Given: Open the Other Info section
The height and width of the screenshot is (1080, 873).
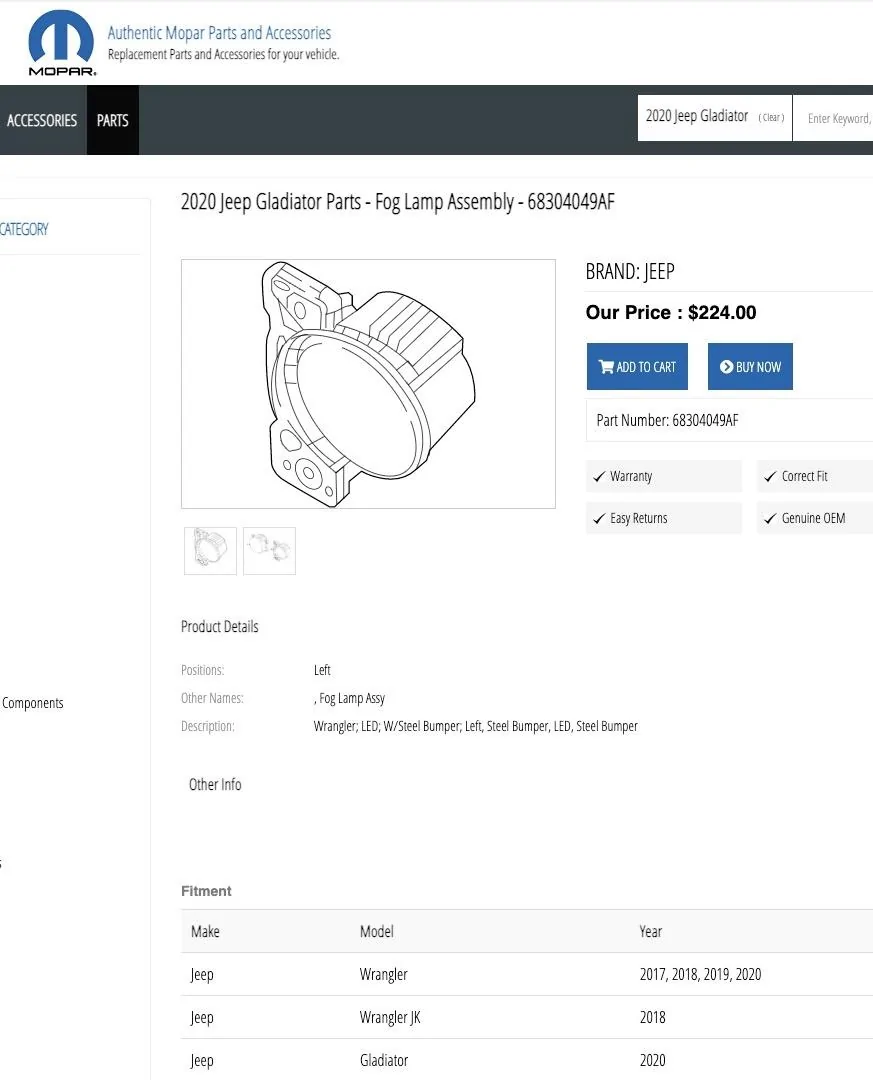Looking at the screenshot, I should [x=215, y=785].
